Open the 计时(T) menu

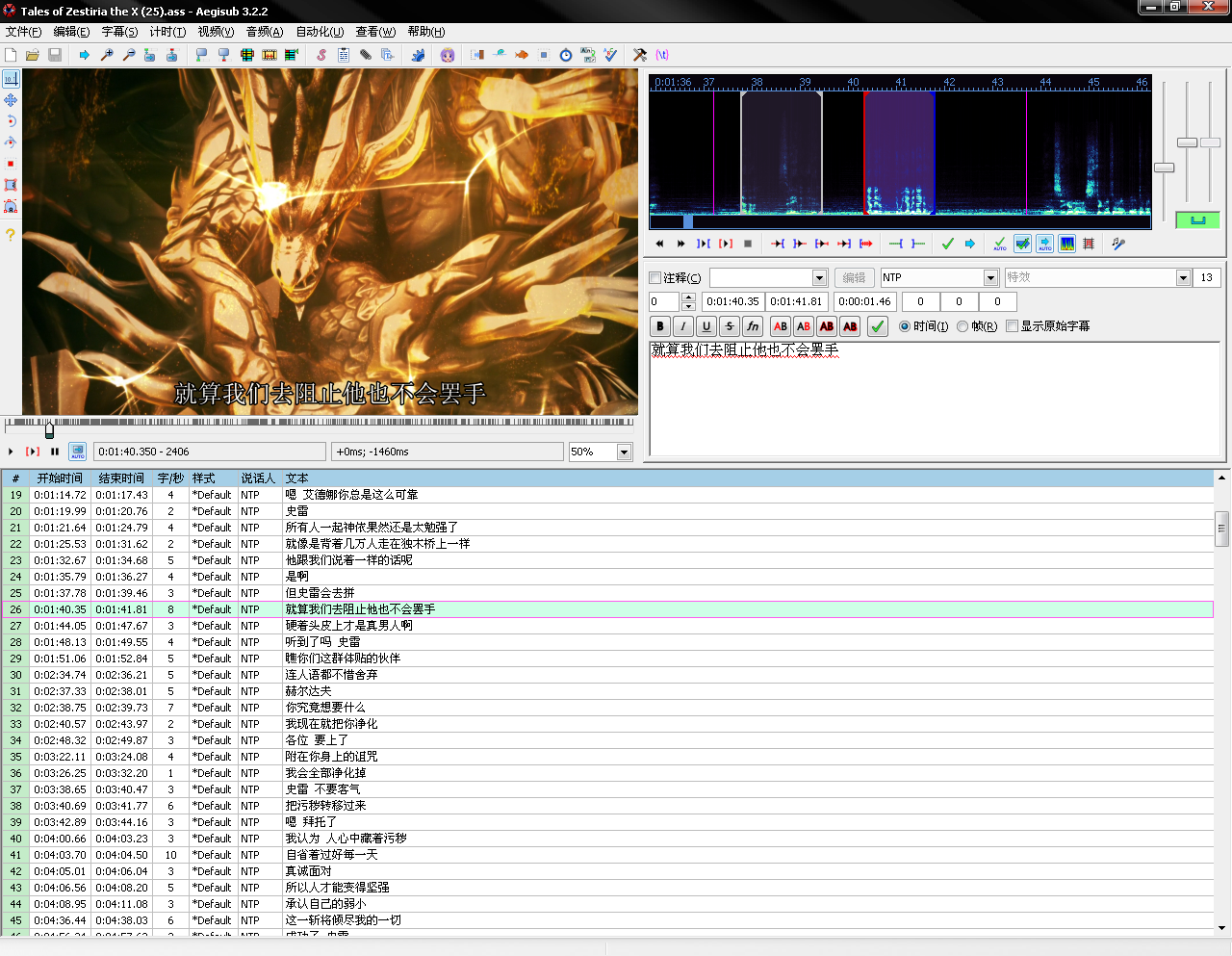point(167,32)
